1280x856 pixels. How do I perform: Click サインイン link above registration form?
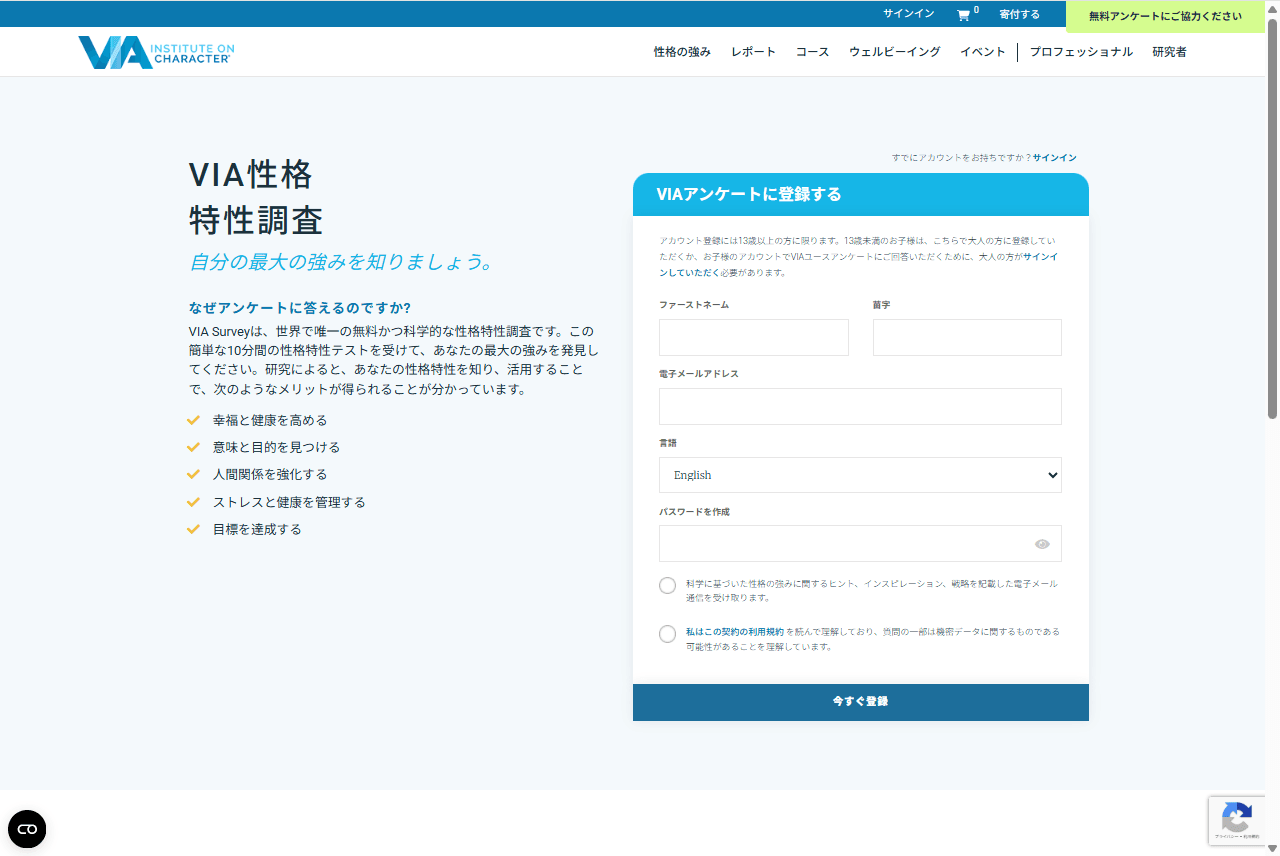click(x=1054, y=158)
